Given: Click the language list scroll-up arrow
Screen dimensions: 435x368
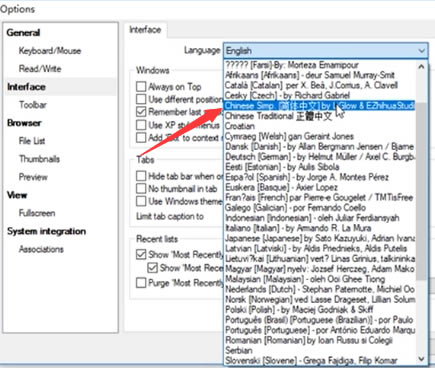Looking at the screenshot, I should [x=421, y=66].
